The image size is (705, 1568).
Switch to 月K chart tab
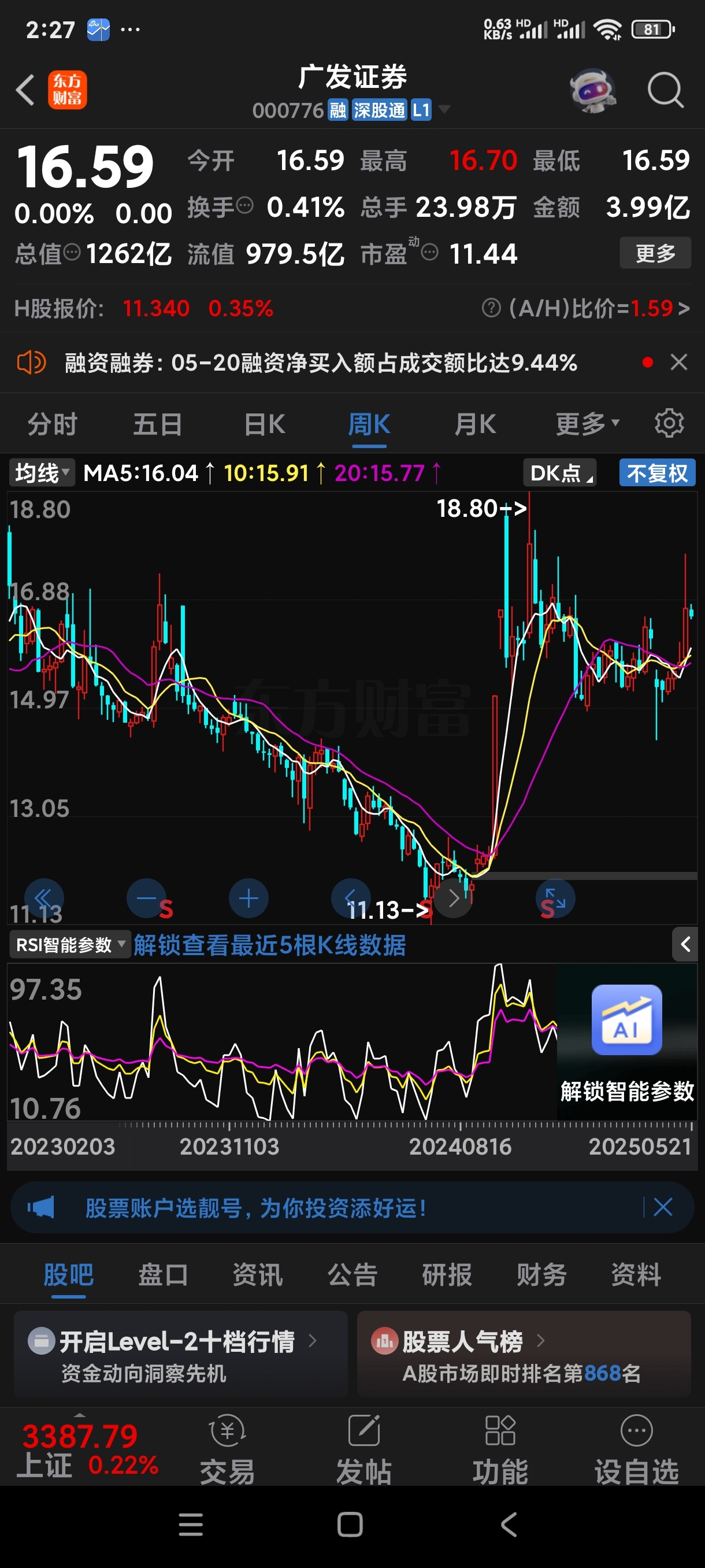(475, 424)
